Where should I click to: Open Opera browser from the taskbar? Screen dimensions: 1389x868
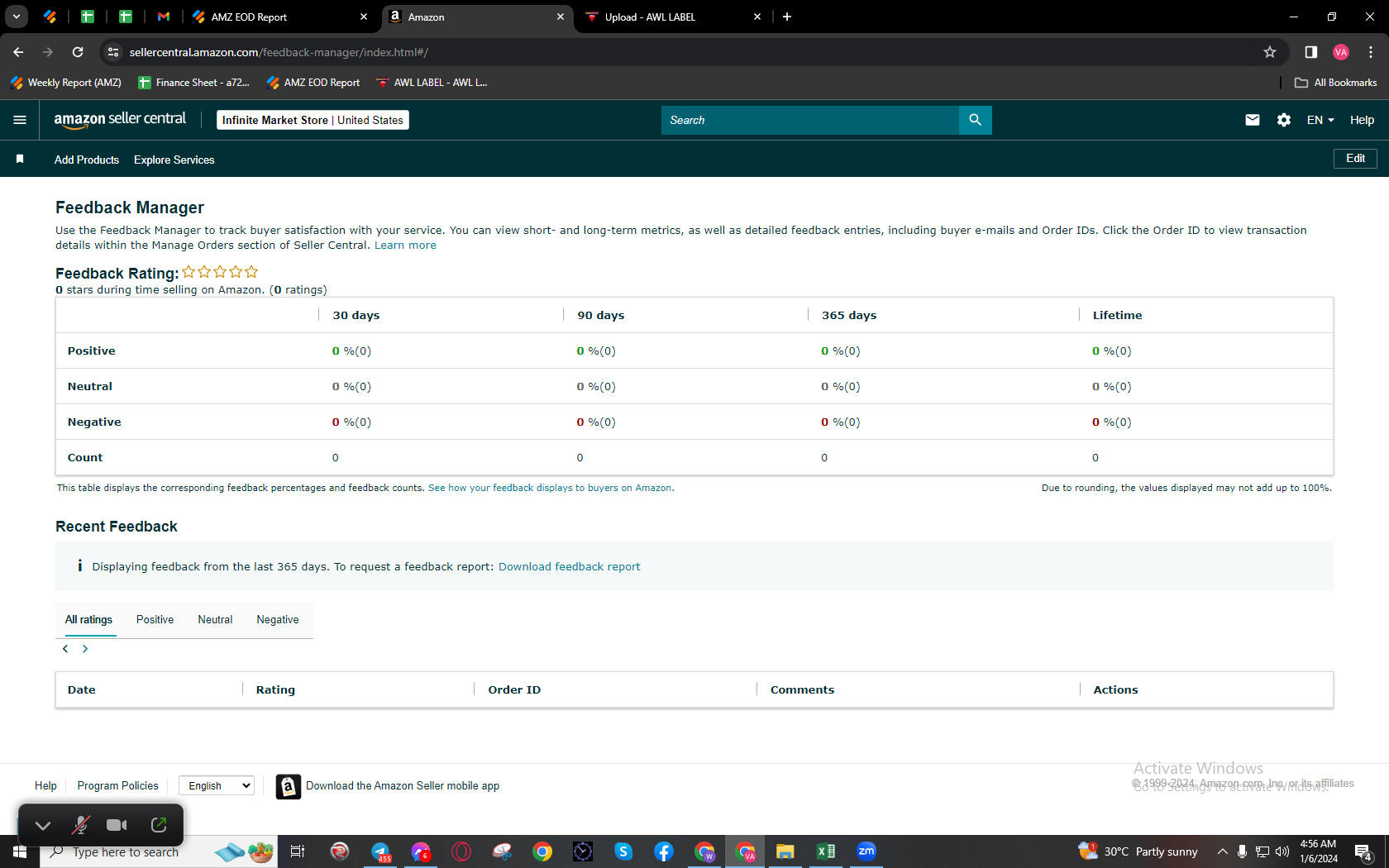461,851
